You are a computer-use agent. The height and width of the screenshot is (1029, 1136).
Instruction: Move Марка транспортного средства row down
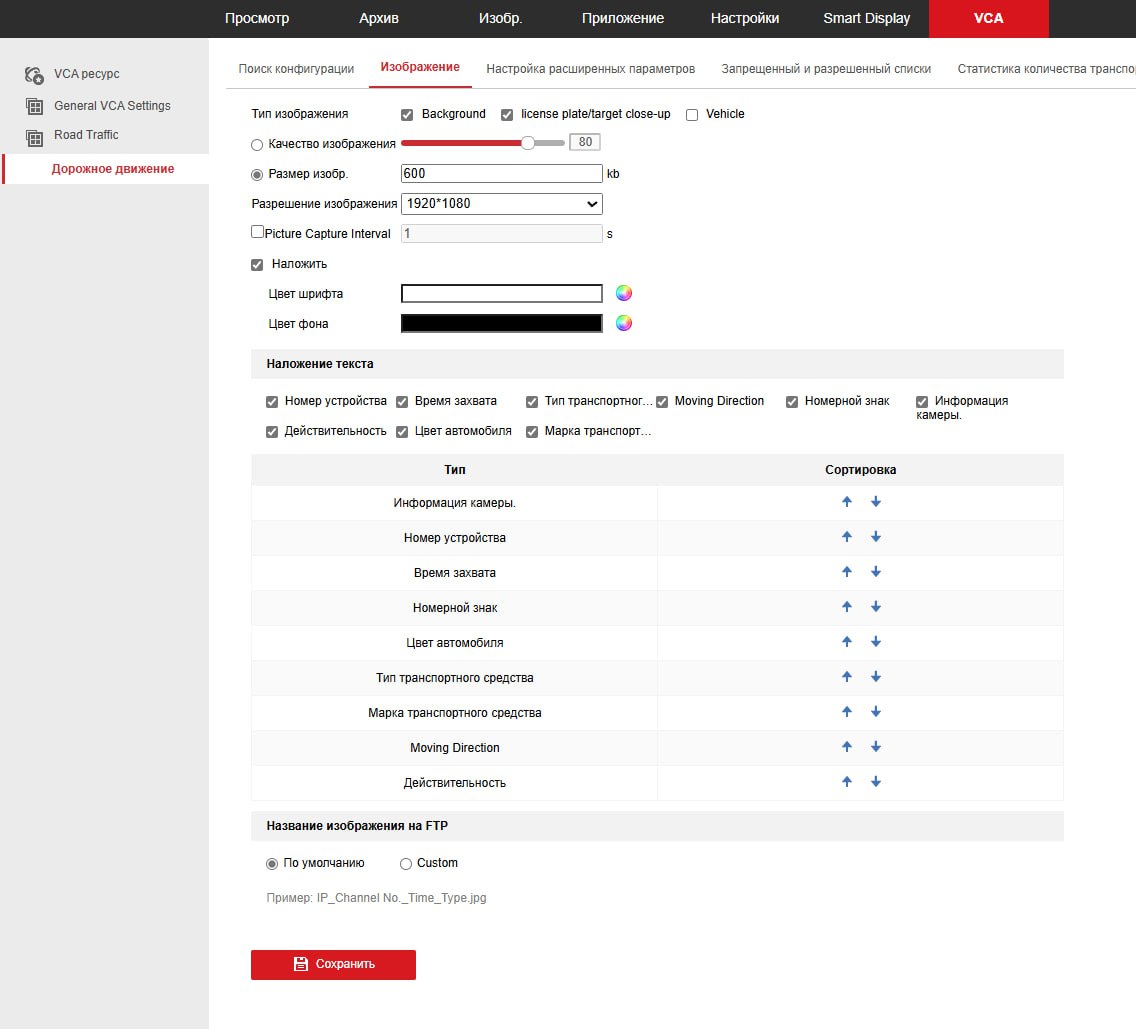[x=875, y=712]
